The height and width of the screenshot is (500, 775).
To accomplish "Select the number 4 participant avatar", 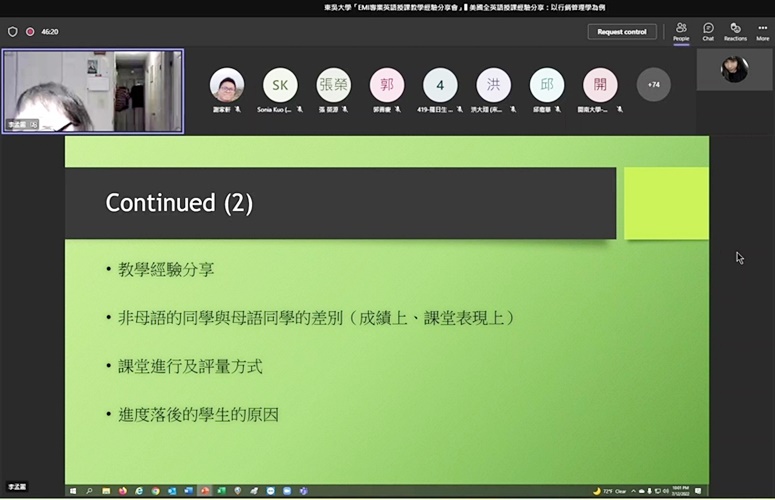I will click(x=440, y=85).
